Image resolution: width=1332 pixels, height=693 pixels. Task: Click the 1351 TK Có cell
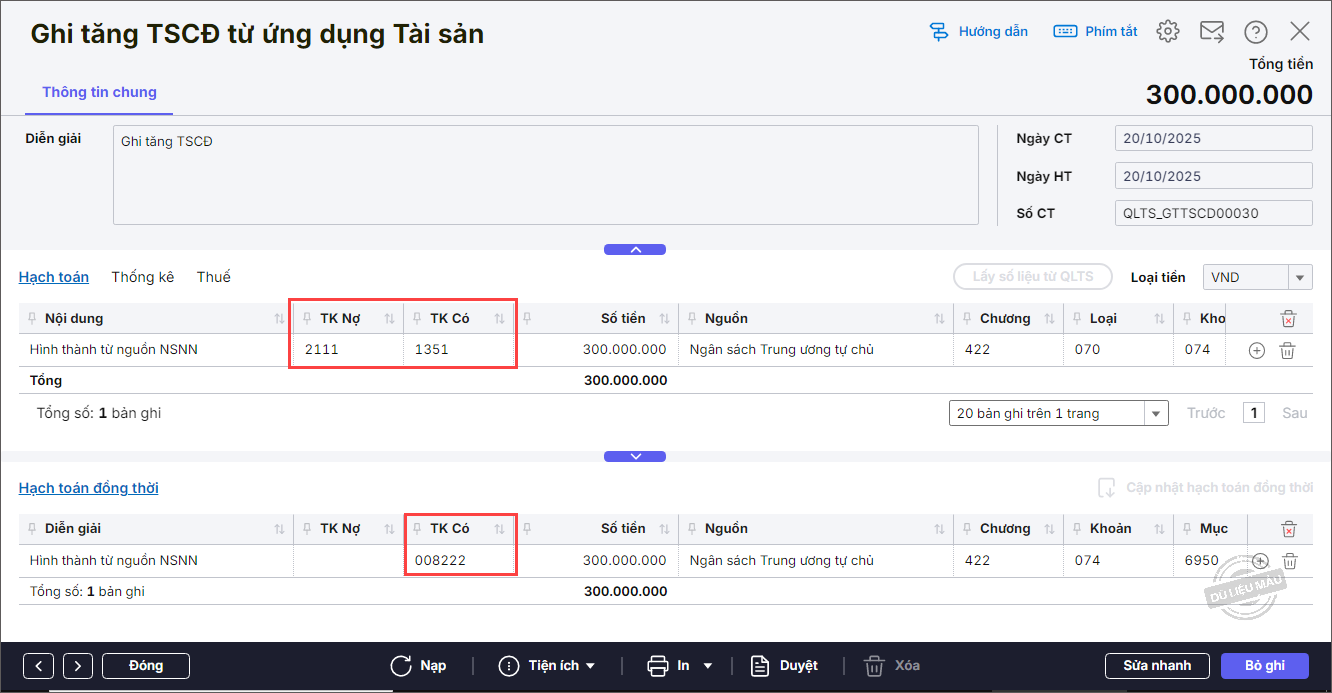coord(459,350)
